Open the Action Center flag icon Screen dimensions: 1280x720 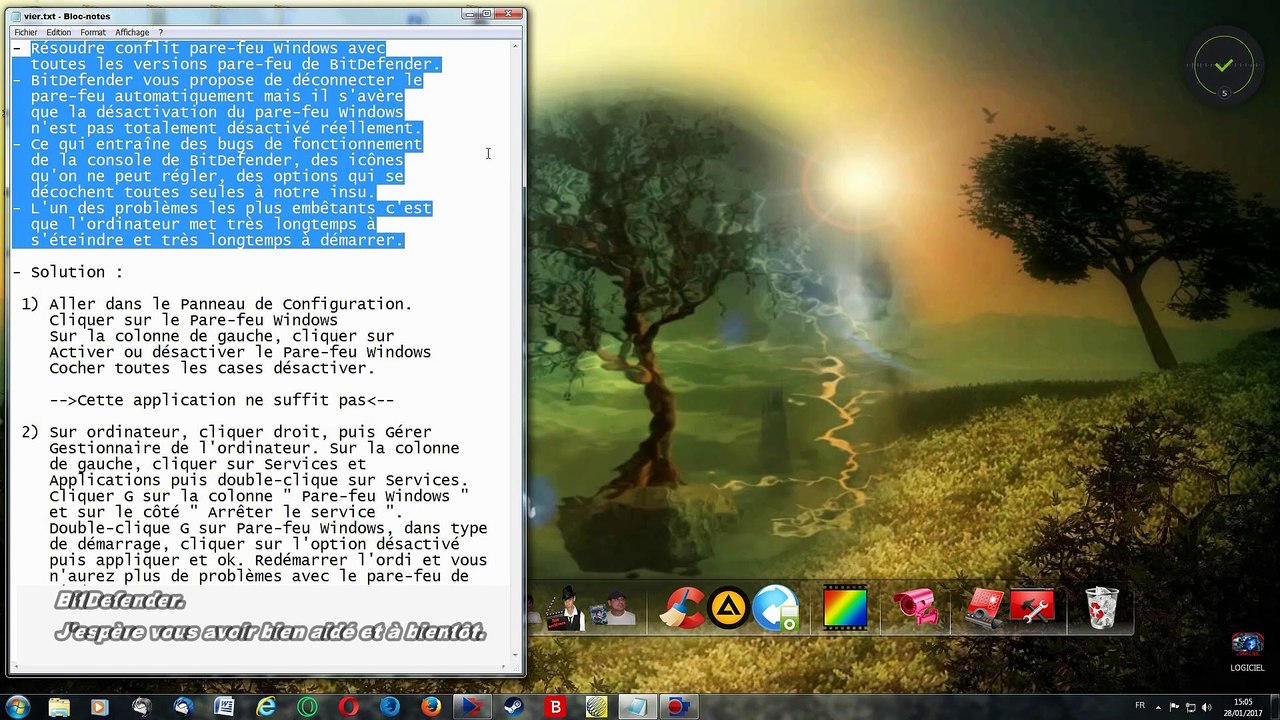(1176, 706)
